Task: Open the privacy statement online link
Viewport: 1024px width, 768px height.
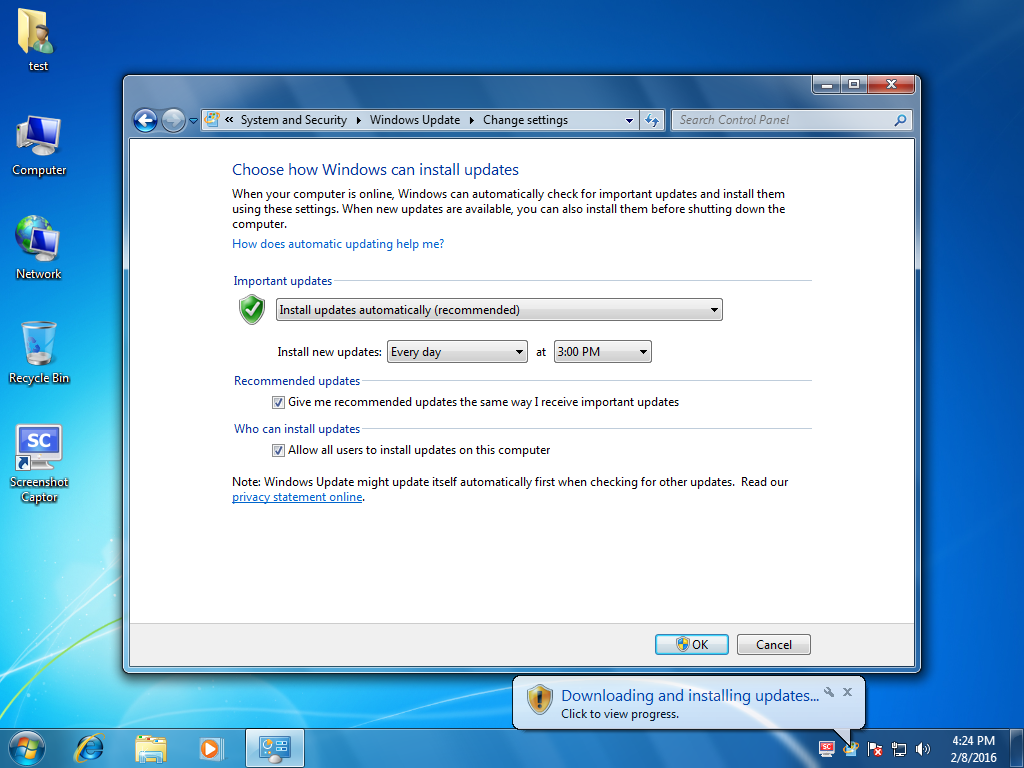Action: pos(297,497)
